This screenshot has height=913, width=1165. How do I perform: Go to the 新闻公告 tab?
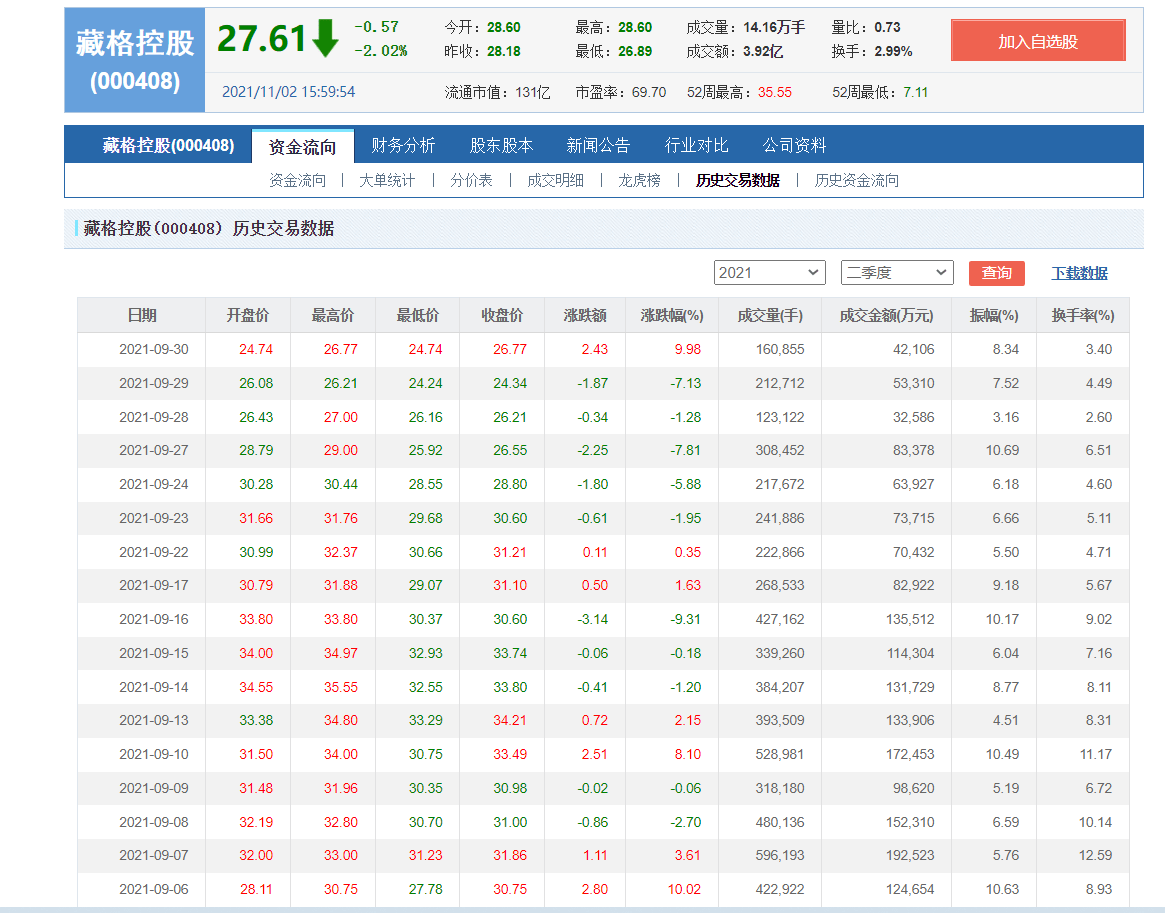tap(598, 145)
